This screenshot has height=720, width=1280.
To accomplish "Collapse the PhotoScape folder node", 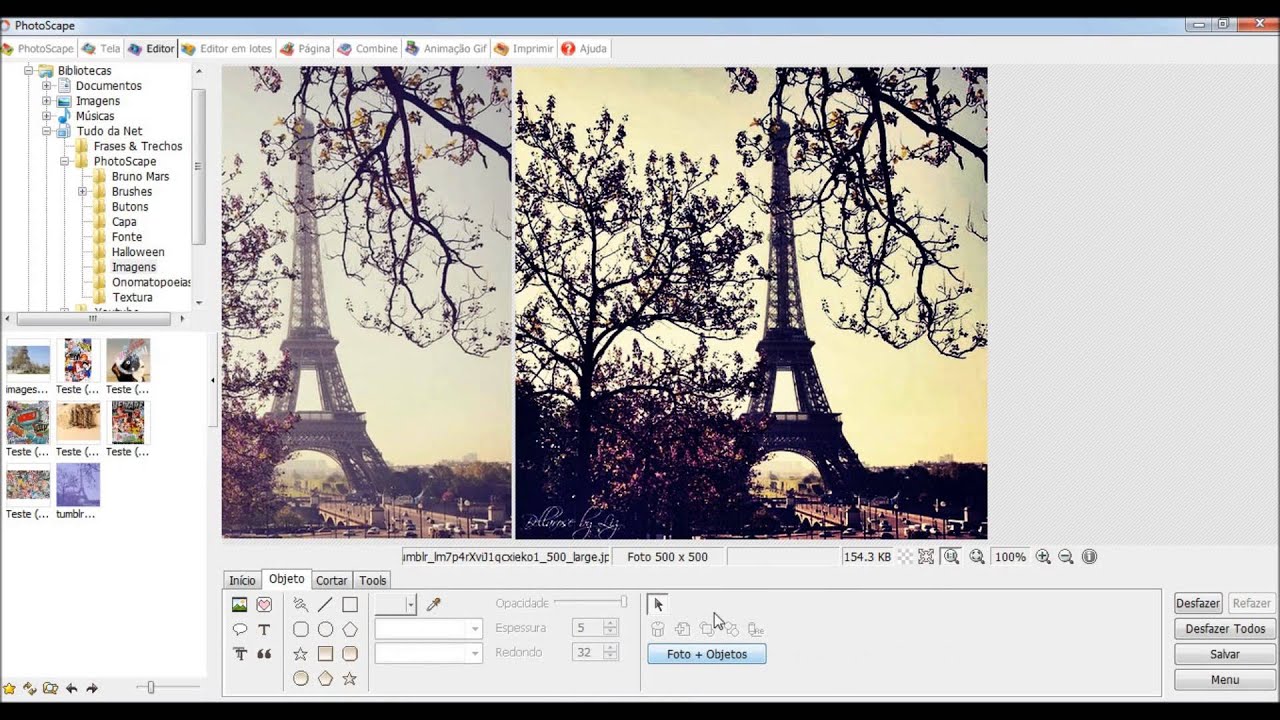I will (64, 161).
